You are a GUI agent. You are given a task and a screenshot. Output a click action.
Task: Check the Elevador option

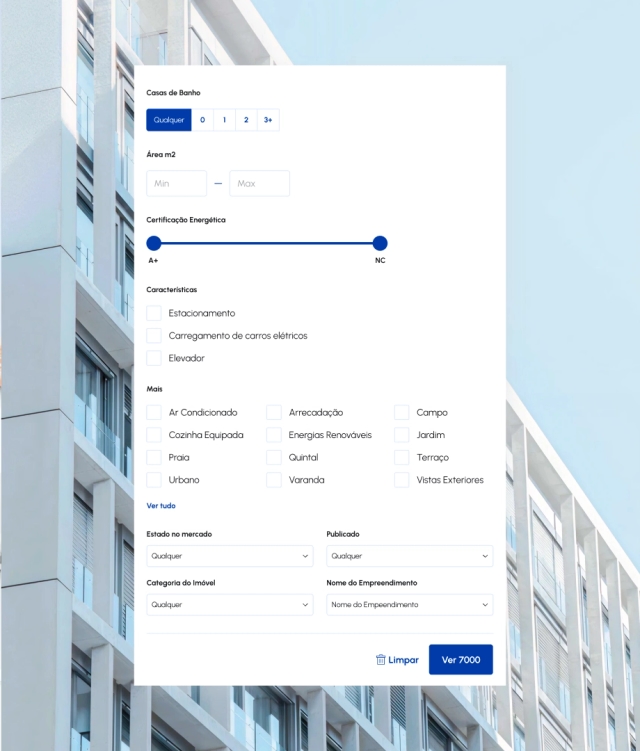tap(154, 358)
